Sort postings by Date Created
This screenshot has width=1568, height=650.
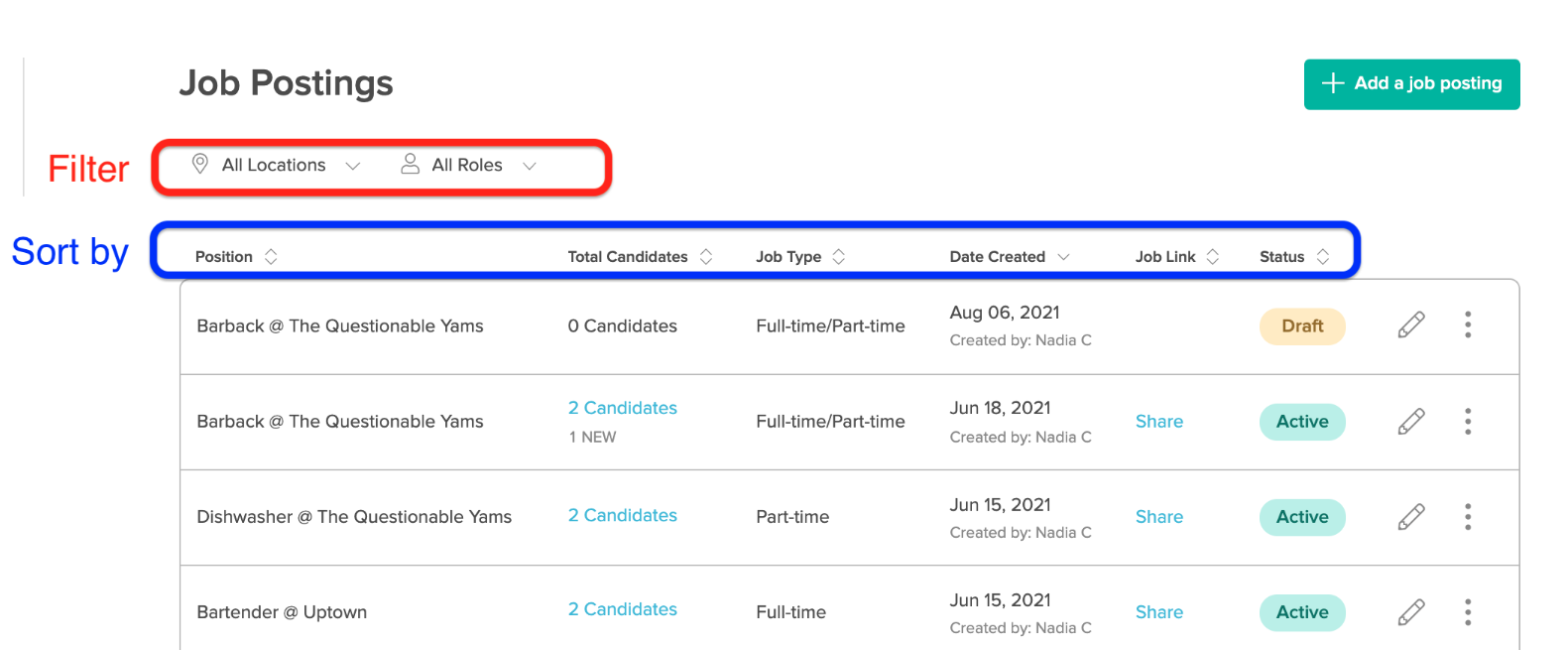point(1010,256)
